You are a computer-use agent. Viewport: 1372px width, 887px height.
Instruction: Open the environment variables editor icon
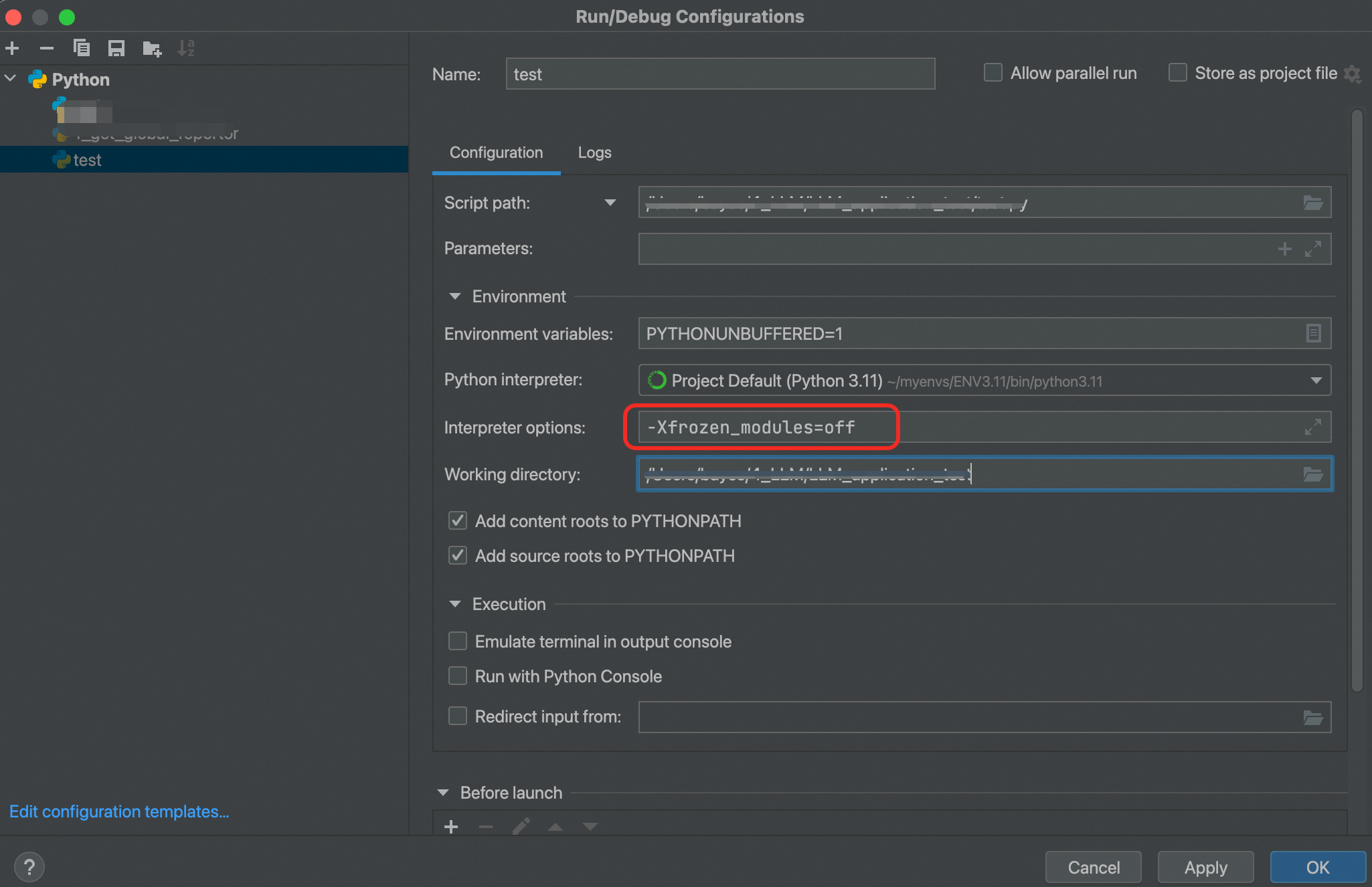click(x=1313, y=333)
